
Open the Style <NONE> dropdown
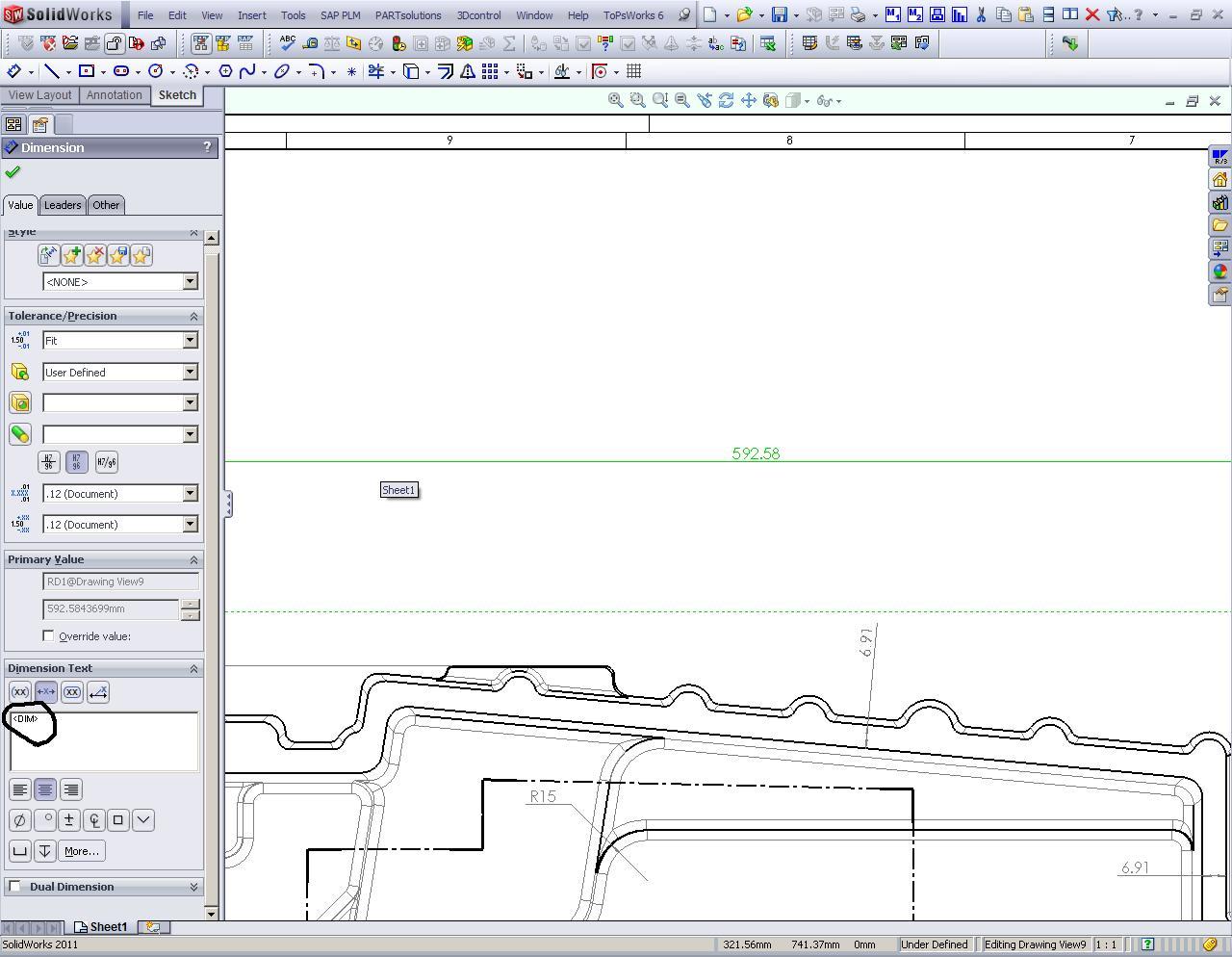[x=120, y=282]
